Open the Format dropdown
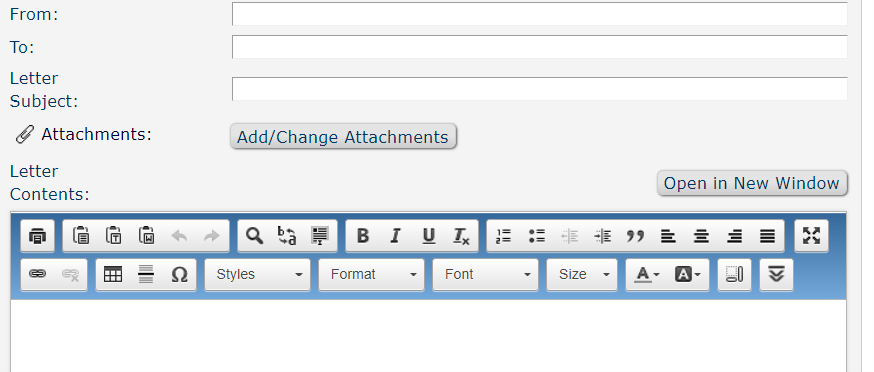The height and width of the screenshot is (372, 874). point(371,274)
